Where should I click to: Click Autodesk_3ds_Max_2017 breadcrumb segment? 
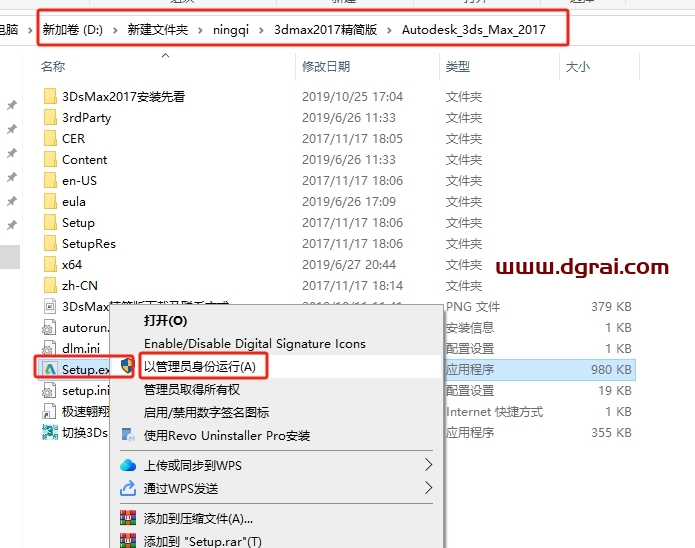coord(473,30)
